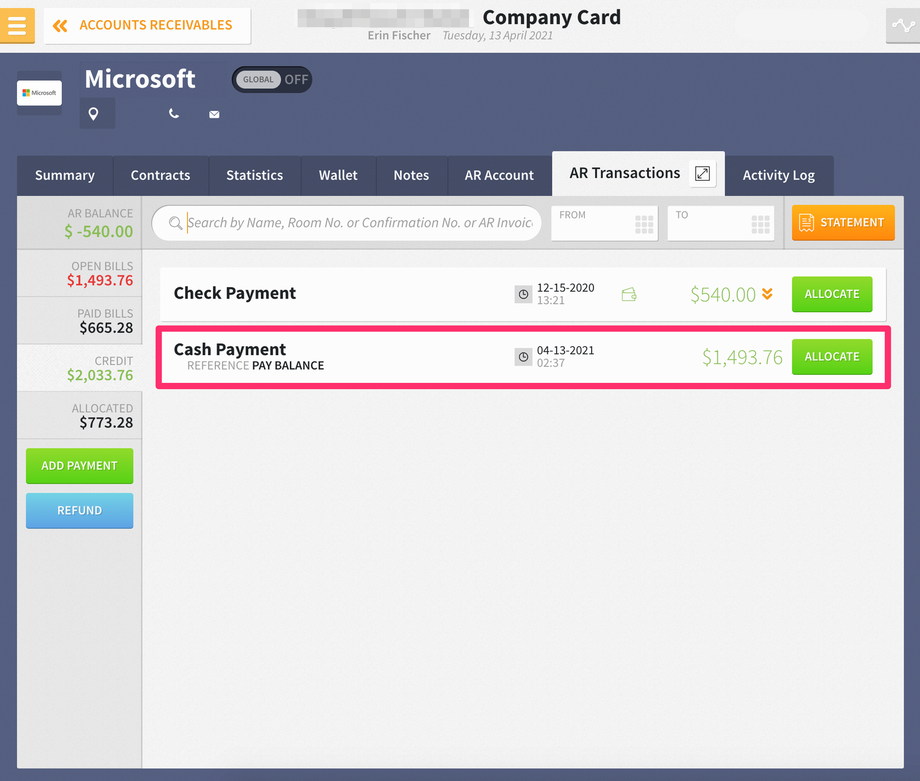
Task: Select the Credit filter
Action: pyautogui.click(x=79, y=368)
